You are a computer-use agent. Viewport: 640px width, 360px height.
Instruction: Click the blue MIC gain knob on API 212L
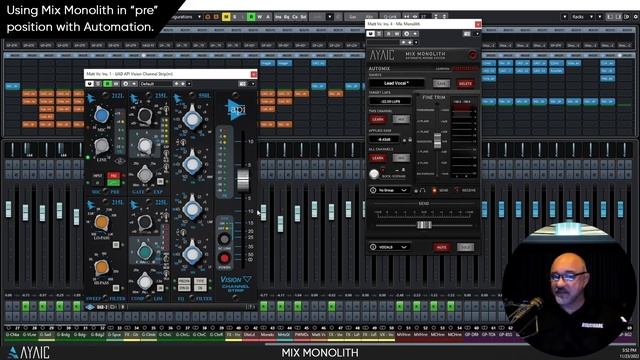coord(101,116)
